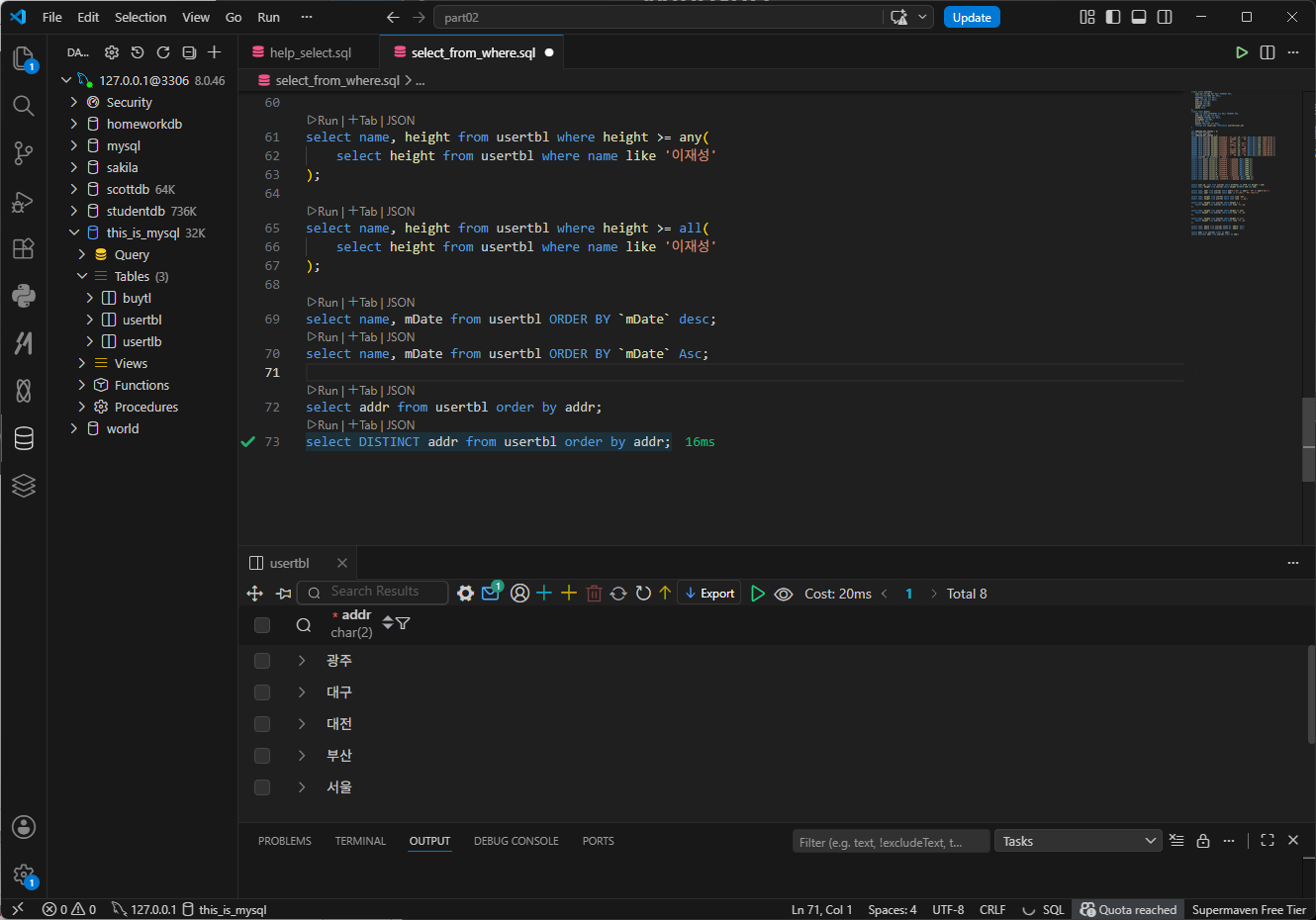1316x920 pixels.
Task: Collapse all nodes in database panel
Action: click(x=189, y=52)
